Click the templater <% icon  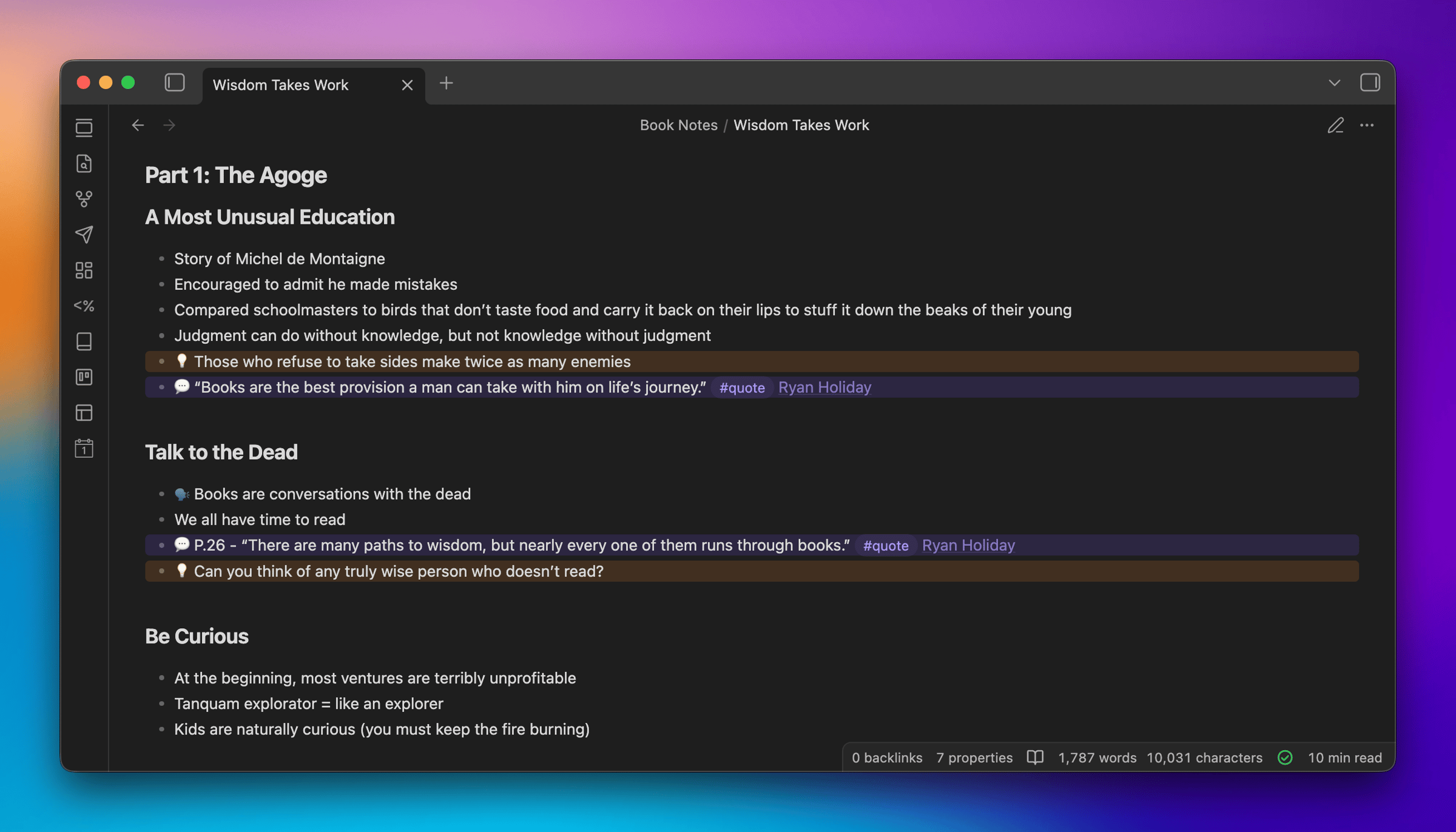(84, 306)
